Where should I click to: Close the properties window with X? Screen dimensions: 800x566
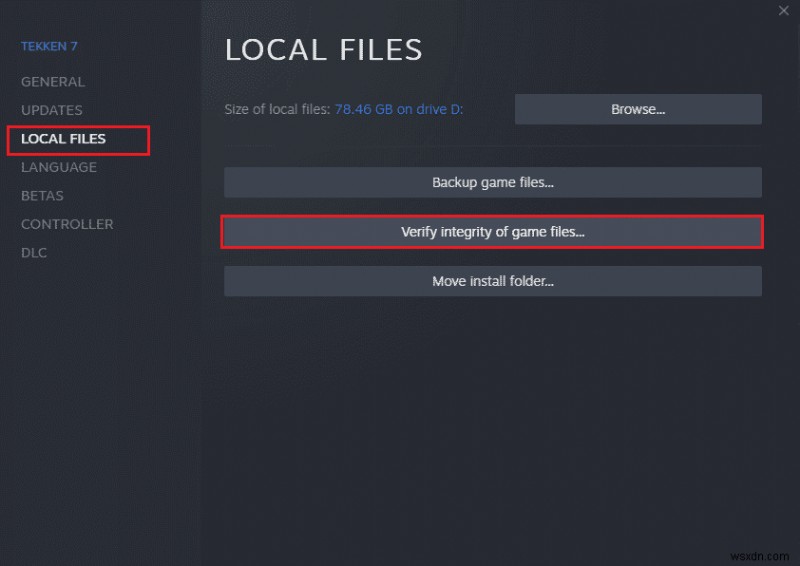pos(784,11)
